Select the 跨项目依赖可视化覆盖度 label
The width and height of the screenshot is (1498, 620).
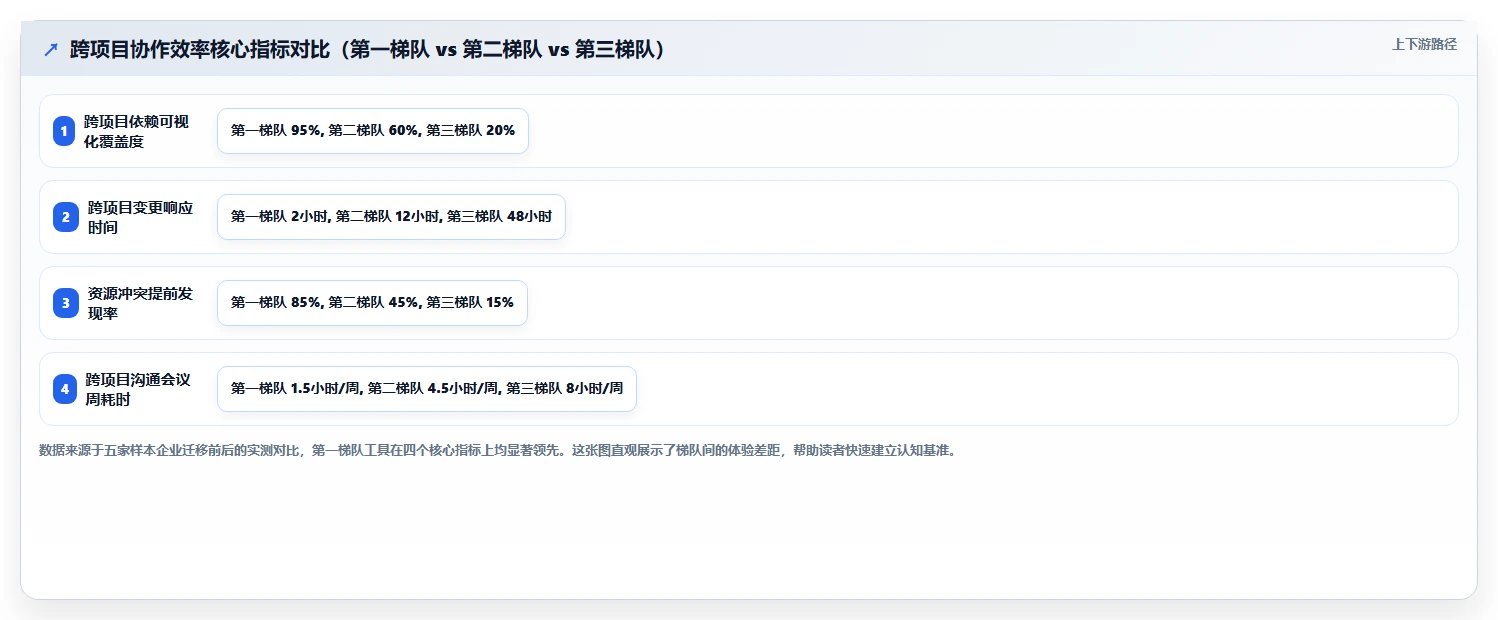coord(136,131)
